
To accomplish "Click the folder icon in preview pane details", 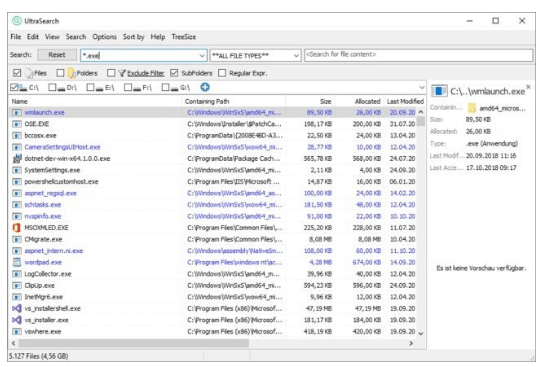I will (x=472, y=108).
